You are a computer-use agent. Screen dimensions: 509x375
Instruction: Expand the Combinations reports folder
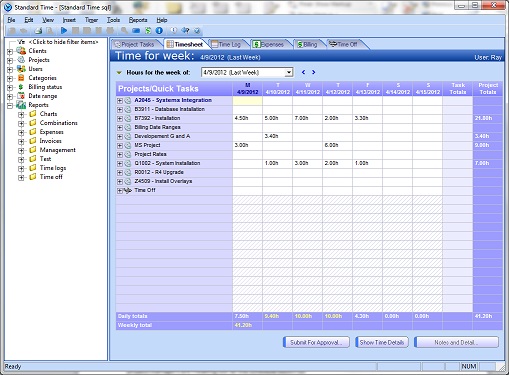pos(21,123)
